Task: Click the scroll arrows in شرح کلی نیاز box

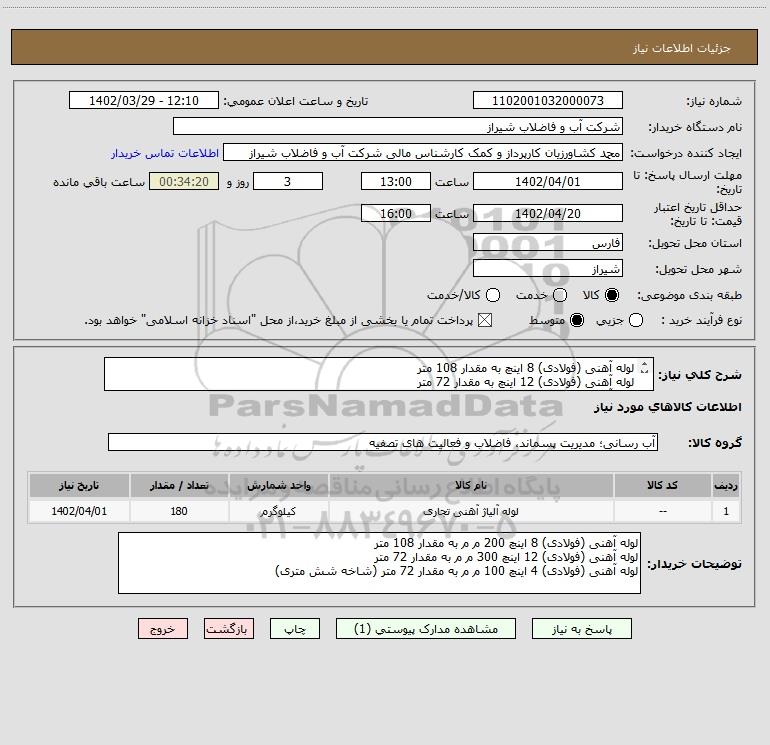Action: [x=644, y=367]
